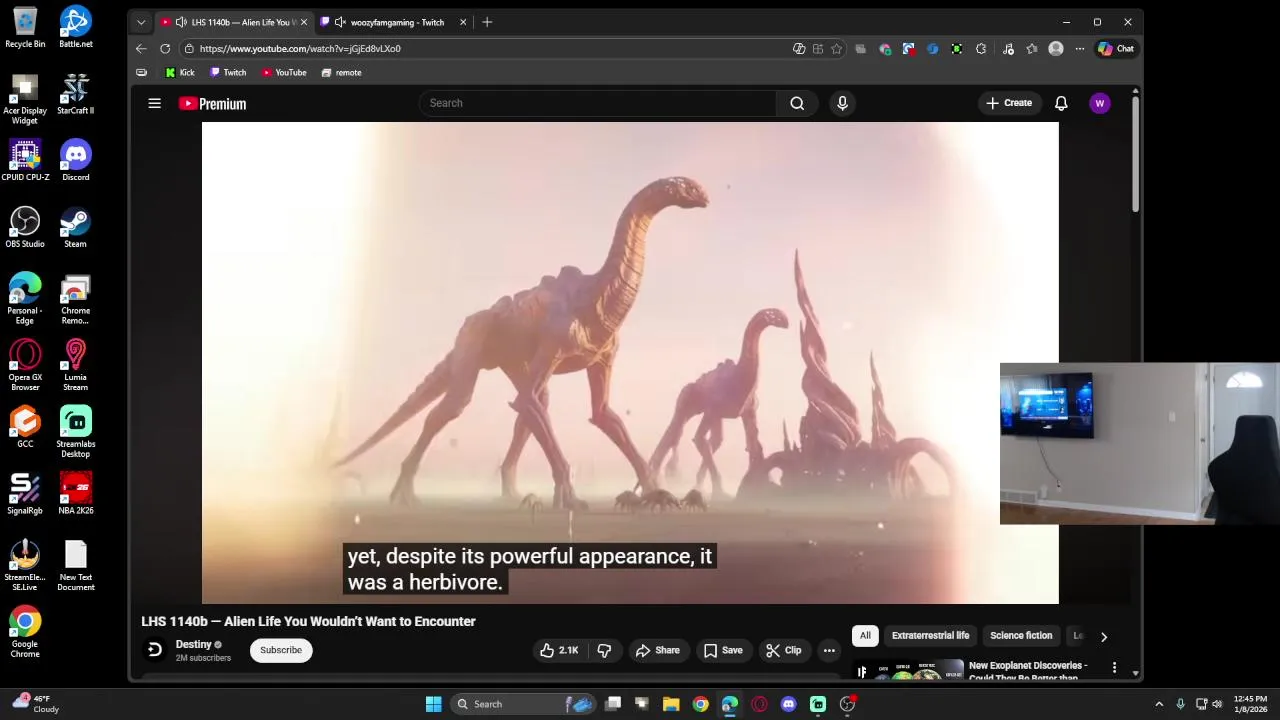Open the browser Favorites hub icon
This screenshot has height=720, width=1280.
tap(1032, 48)
